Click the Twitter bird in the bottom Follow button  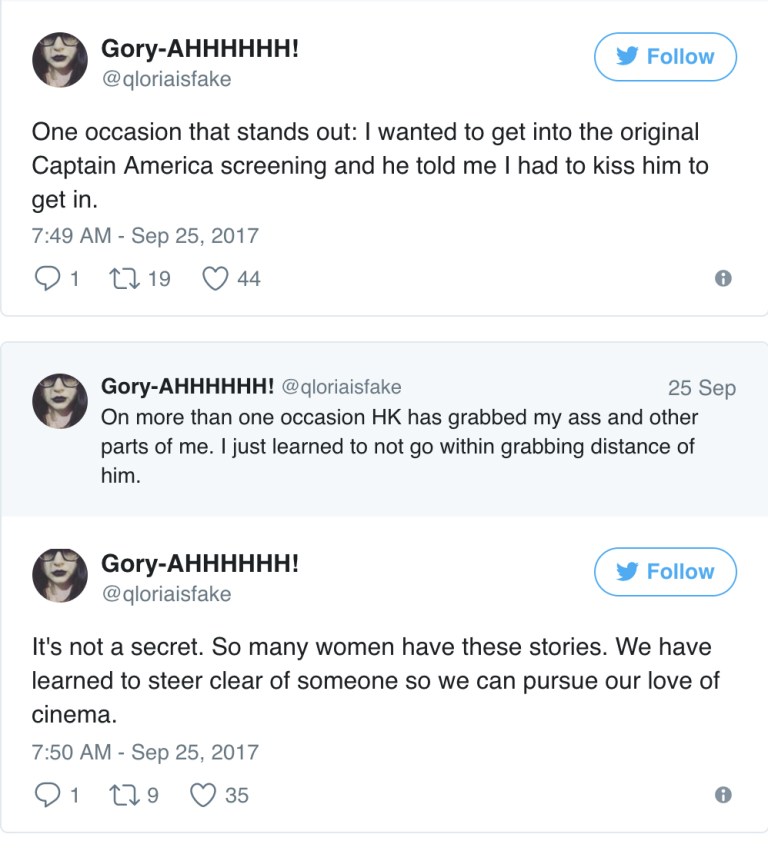(629, 572)
